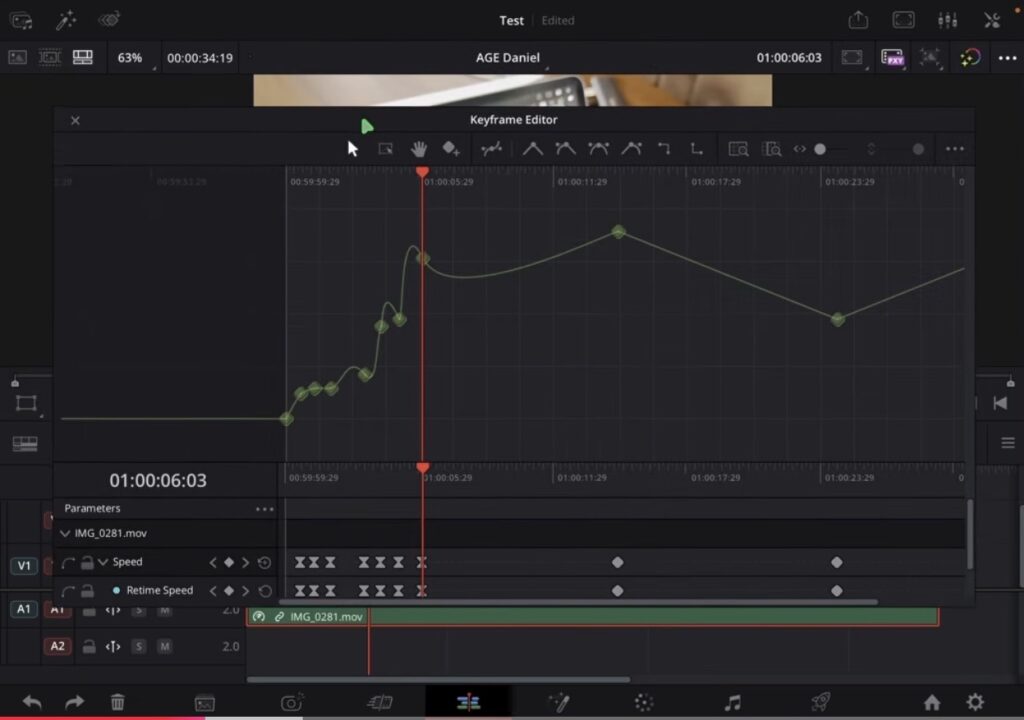Apply the smooth bezier handles curve icon
1024x720 pixels.
tap(565, 149)
